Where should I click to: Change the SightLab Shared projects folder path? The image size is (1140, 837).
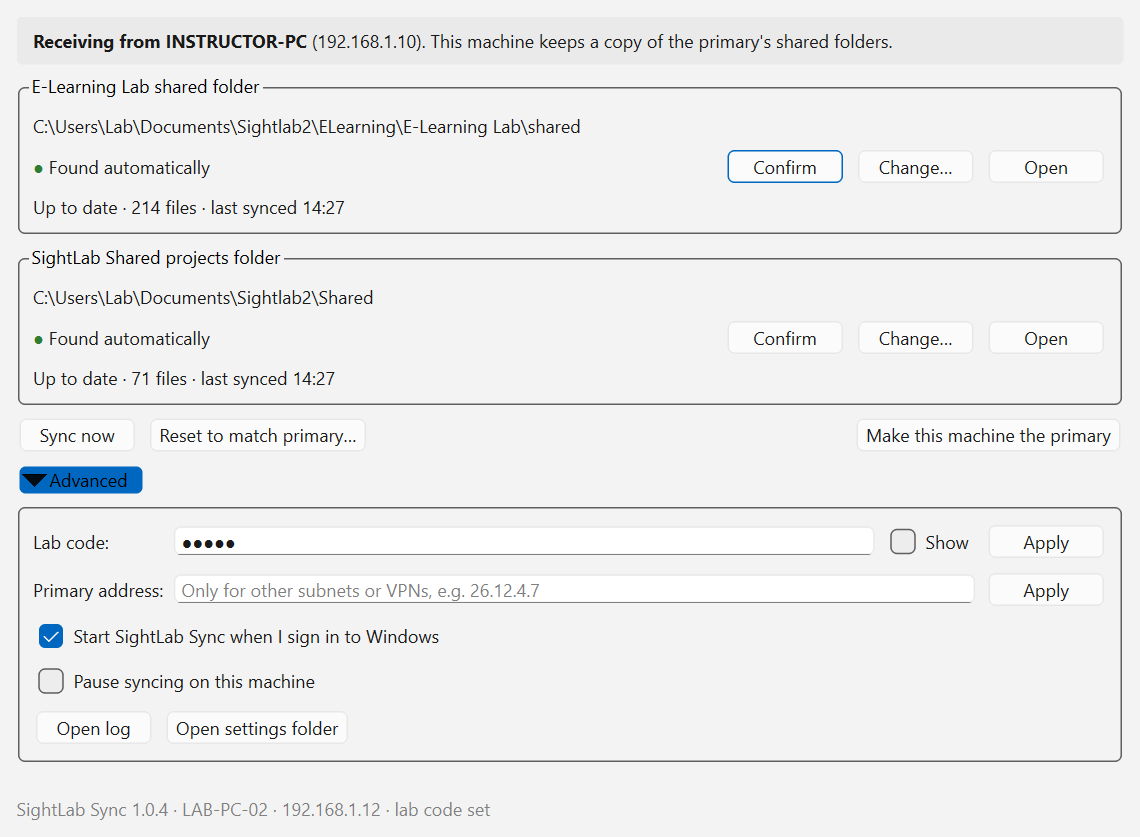(915, 338)
